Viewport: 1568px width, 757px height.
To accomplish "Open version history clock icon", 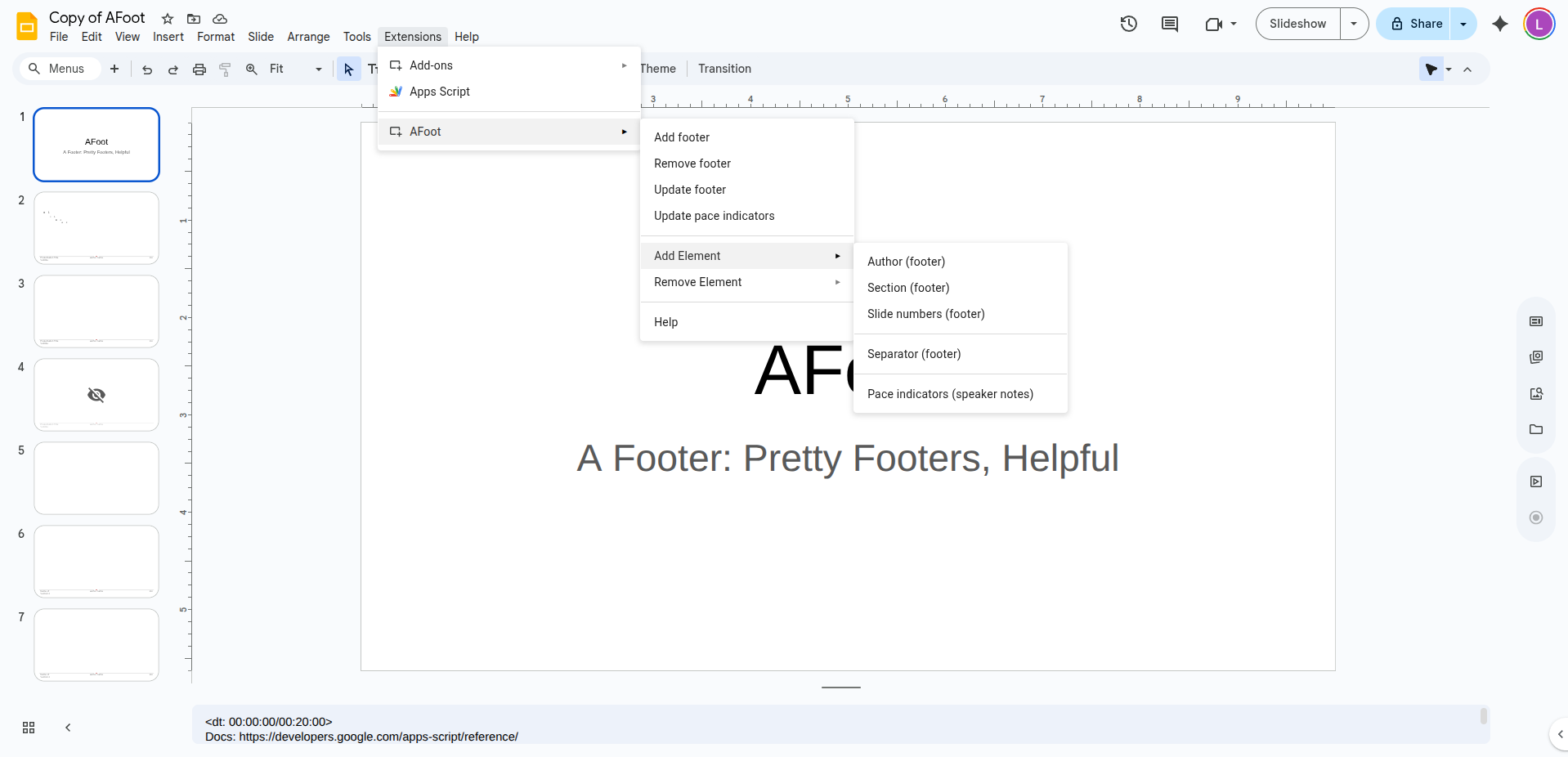I will [x=1128, y=24].
